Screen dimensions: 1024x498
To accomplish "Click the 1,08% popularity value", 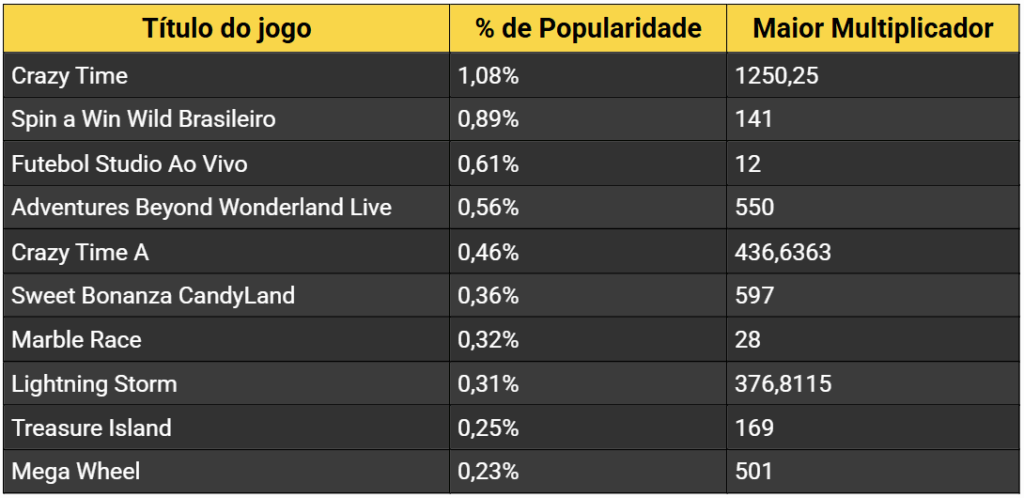I will 488,76.
